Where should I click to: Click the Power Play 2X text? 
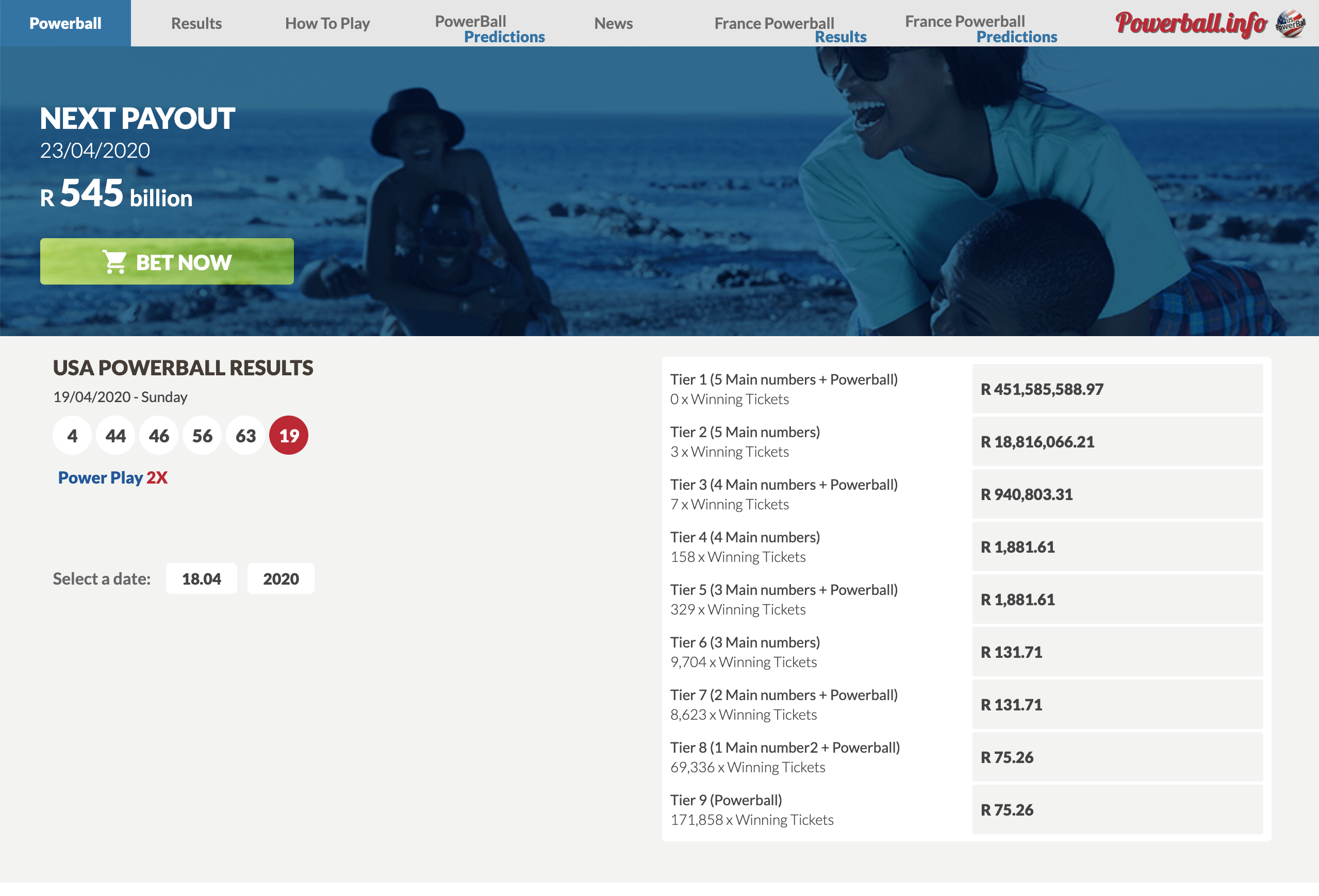(113, 478)
